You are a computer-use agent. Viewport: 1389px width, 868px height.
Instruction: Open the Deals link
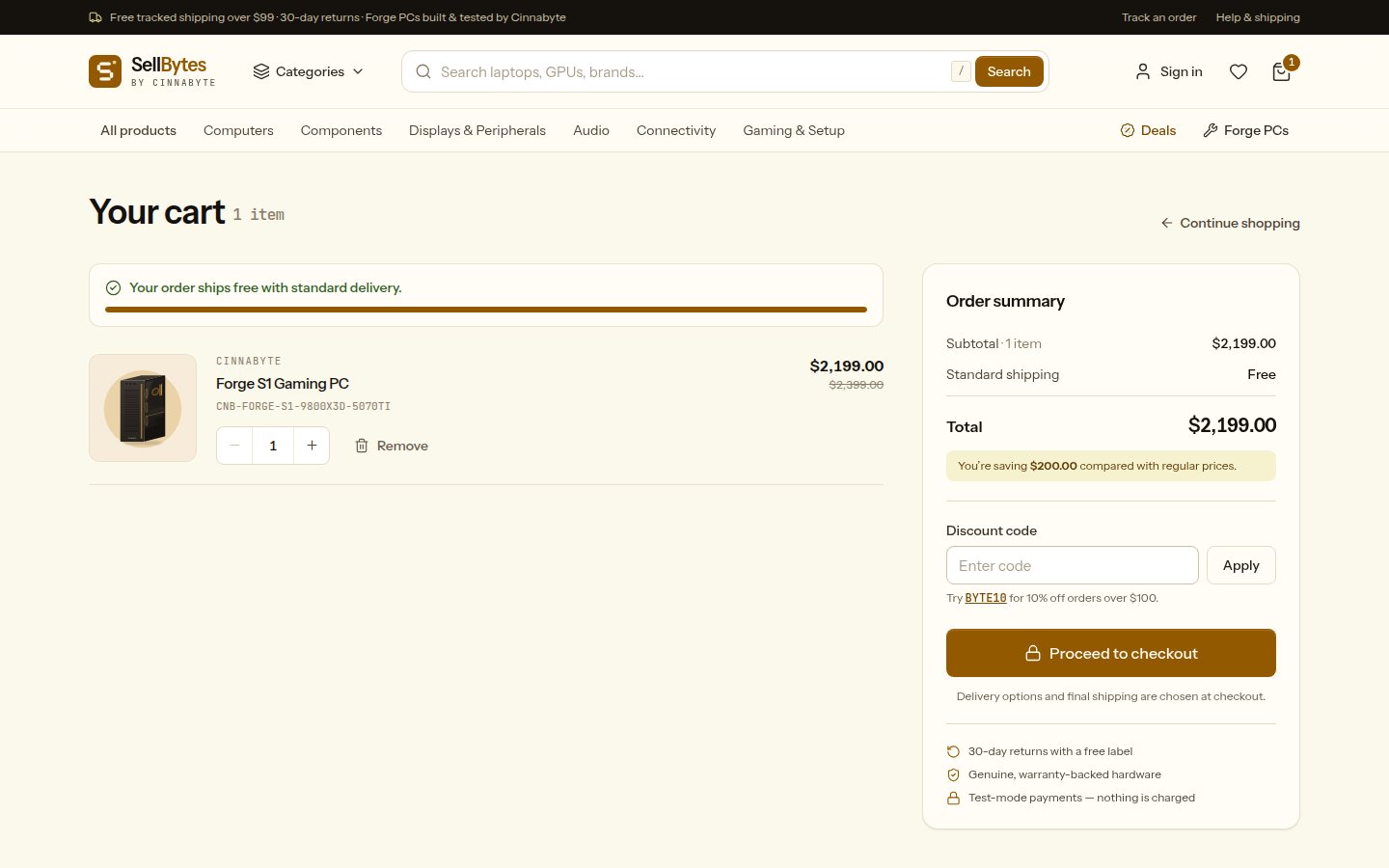click(x=1148, y=130)
